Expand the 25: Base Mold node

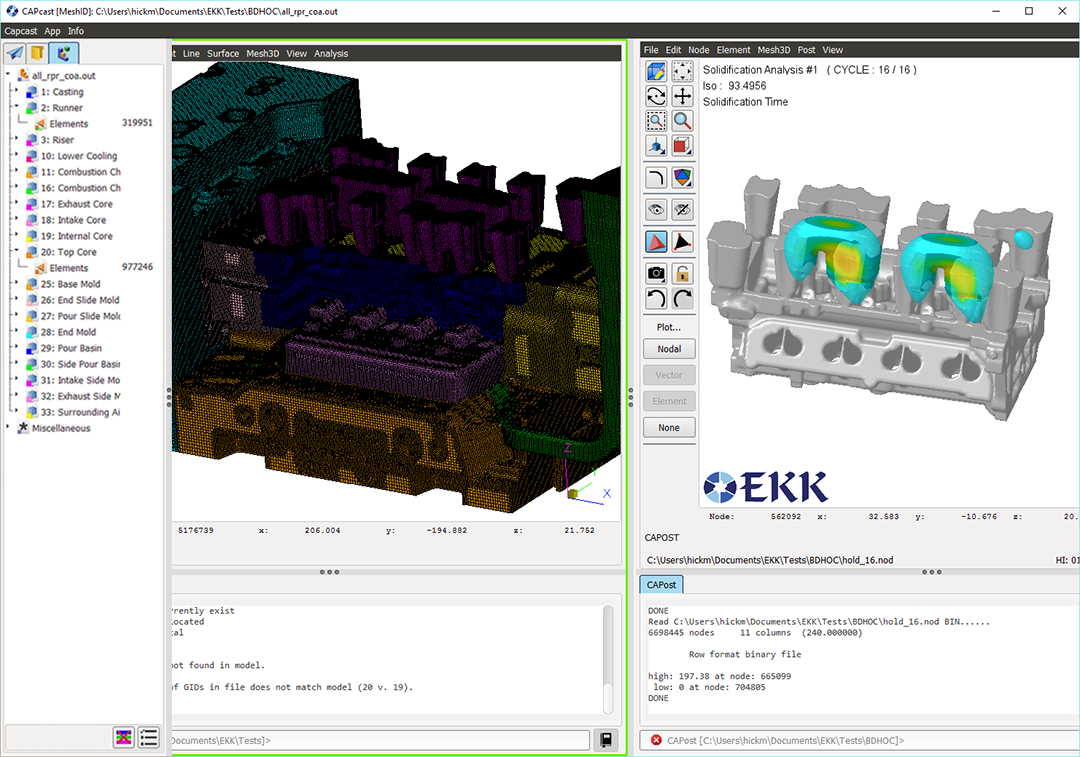pos(17,282)
